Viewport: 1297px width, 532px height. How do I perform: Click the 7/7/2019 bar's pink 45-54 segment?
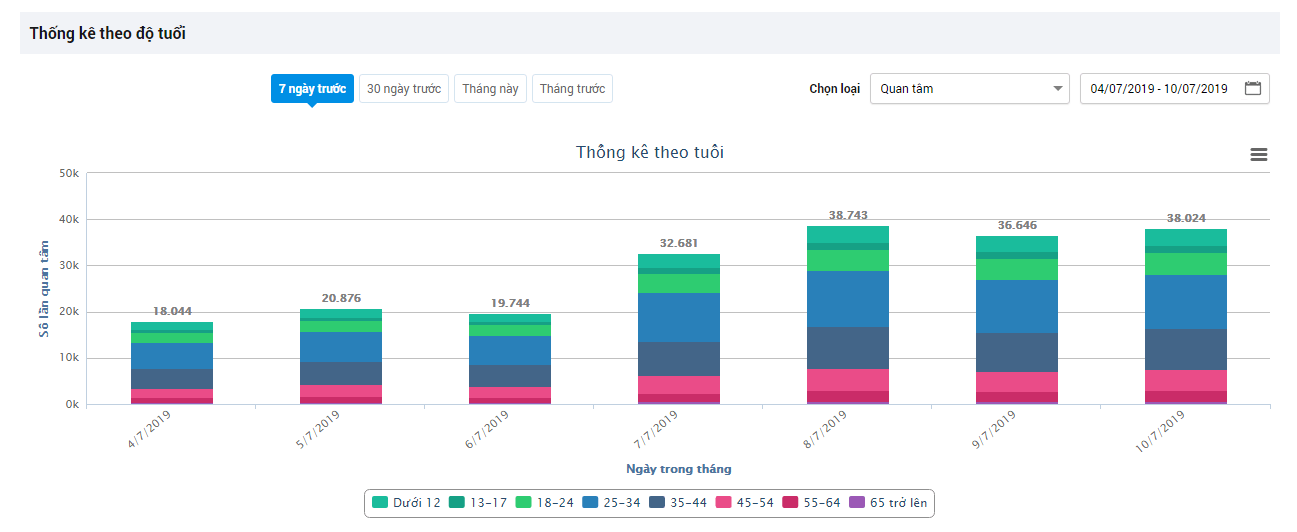pyautogui.click(x=677, y=385)
